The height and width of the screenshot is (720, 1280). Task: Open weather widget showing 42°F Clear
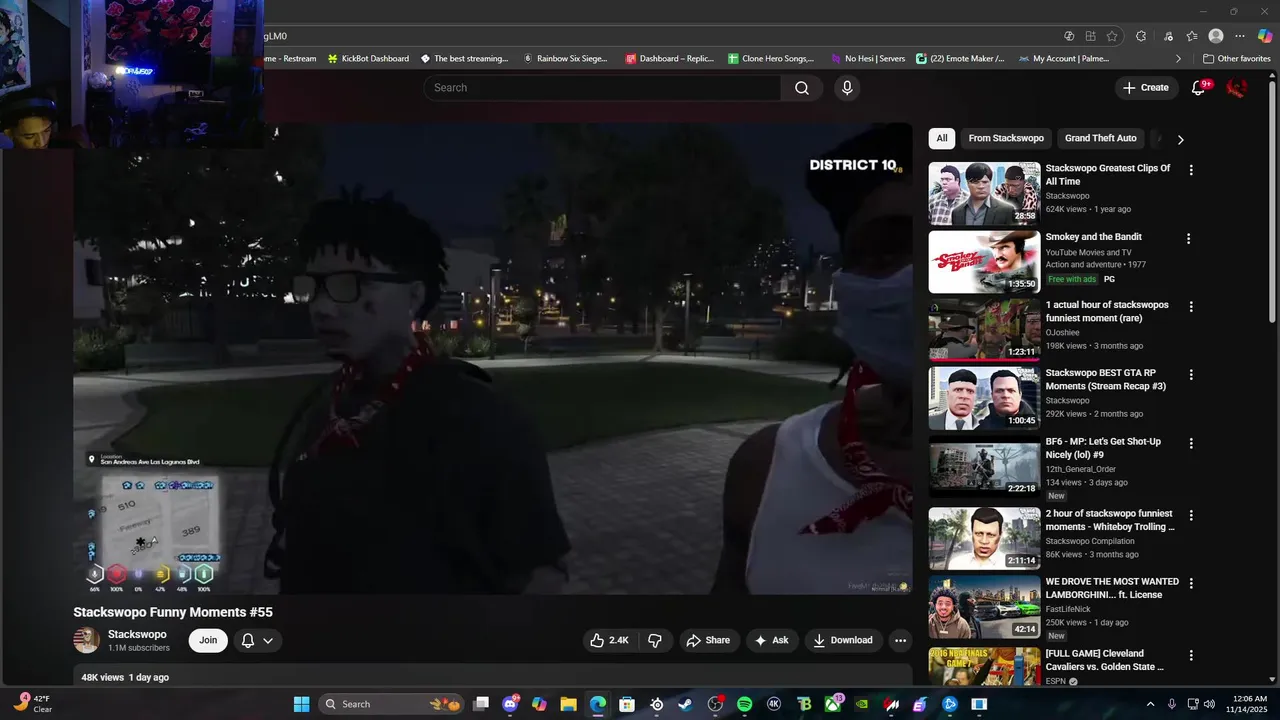32,704
